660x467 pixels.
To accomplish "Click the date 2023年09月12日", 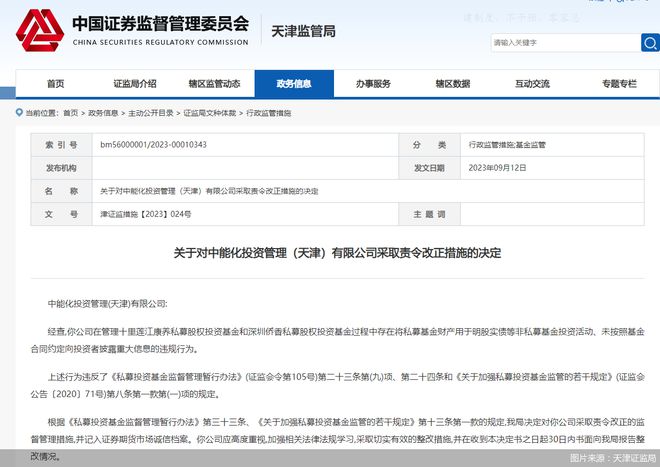I will pyautogui.click(x=498, y=168).
